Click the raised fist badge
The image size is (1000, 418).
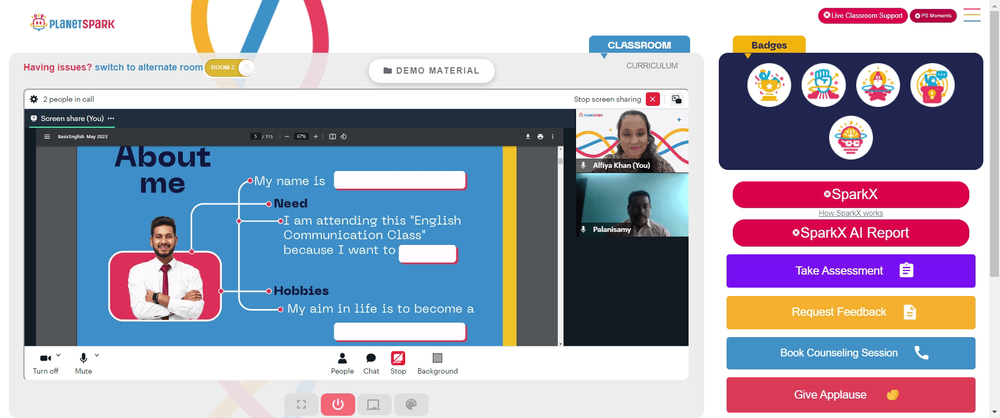[x=824, y=85]
